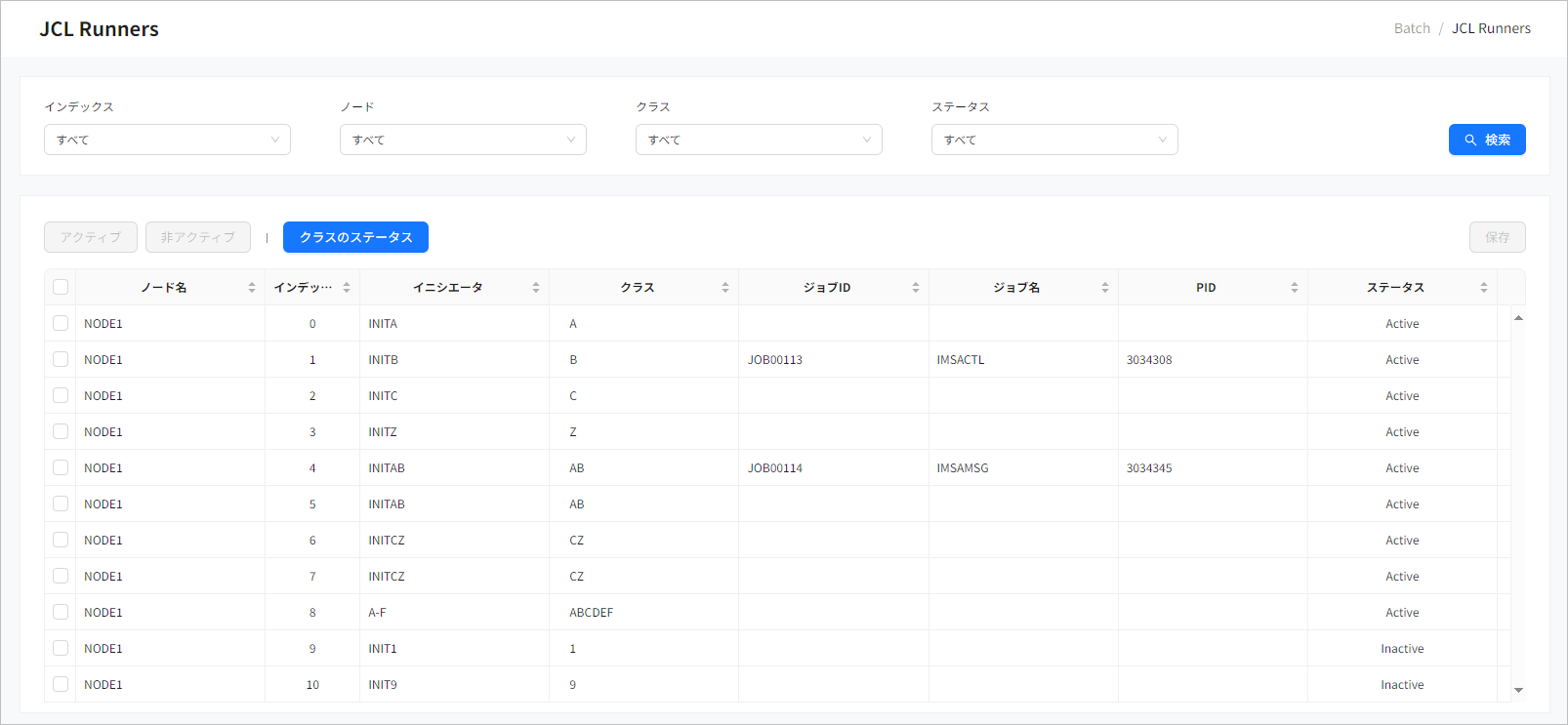
Task: Click the Batch breadcrumb link
Action: tap(1412, 28)
